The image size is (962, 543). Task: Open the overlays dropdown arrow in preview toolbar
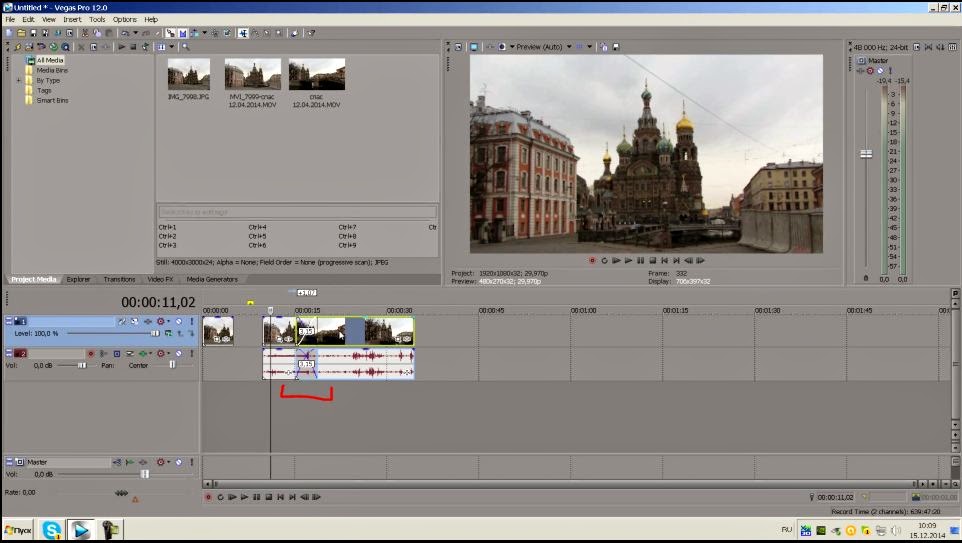(590, 47)
